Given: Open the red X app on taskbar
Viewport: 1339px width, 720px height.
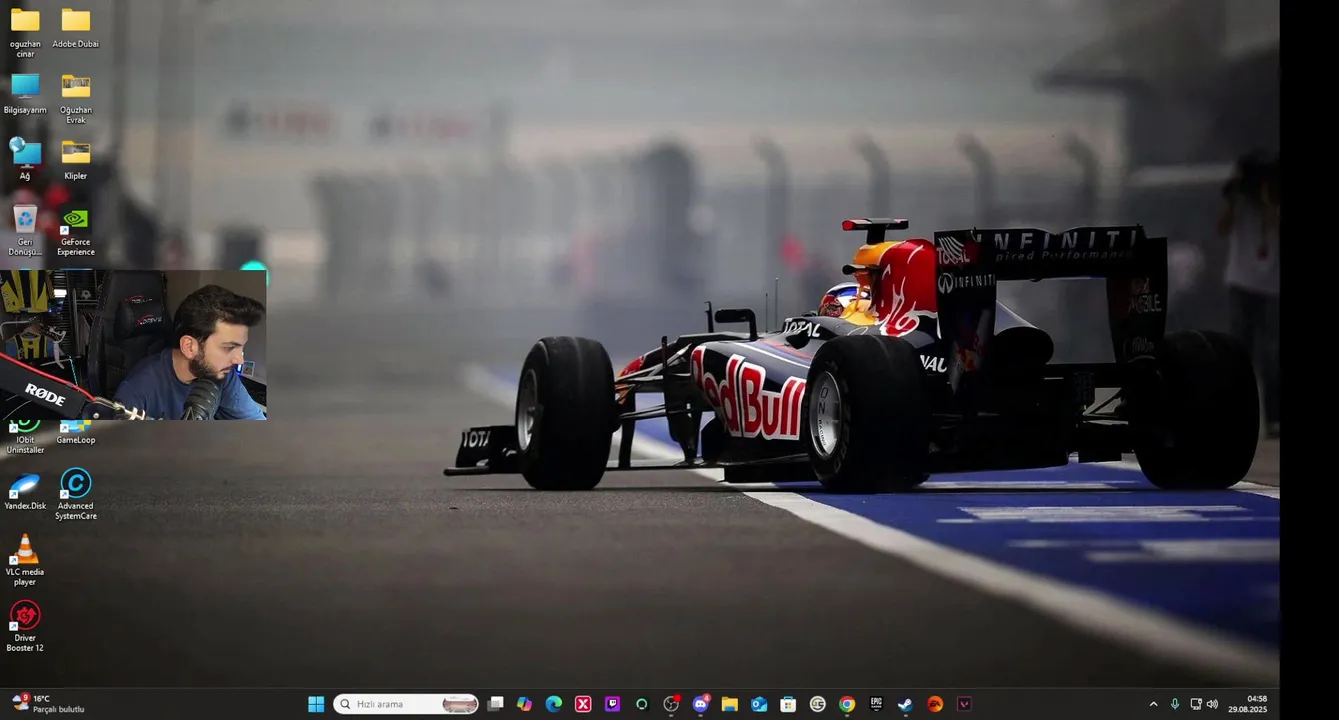Looking at the screenshot, I should click(583, 704).
